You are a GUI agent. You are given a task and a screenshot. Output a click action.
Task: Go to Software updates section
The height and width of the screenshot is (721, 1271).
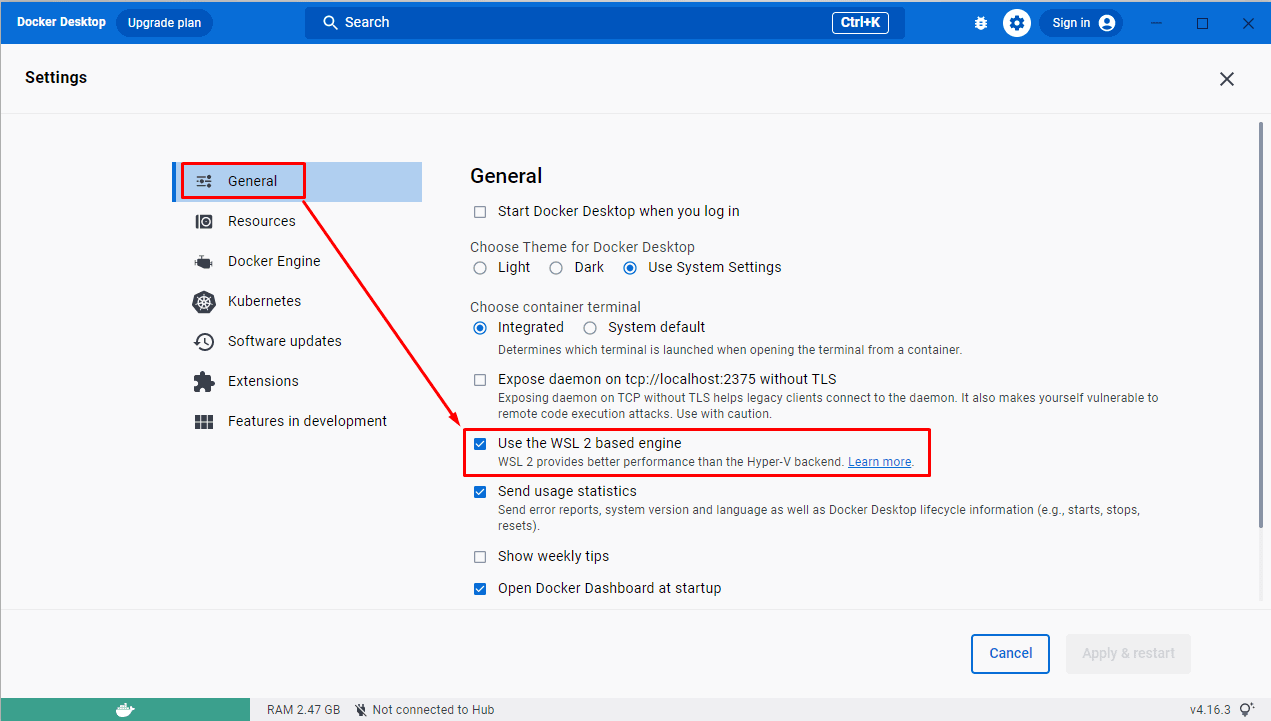click(297, 341)
